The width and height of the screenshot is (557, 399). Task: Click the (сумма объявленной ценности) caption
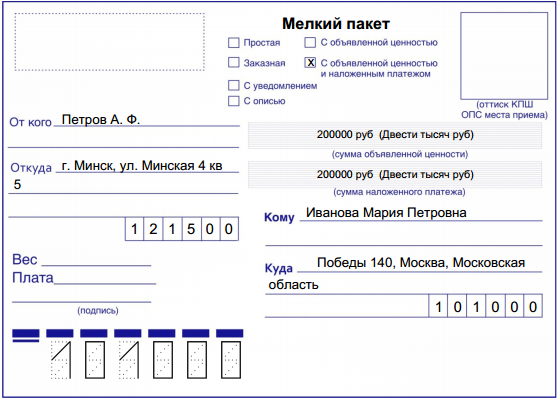(x=400, y=154)
